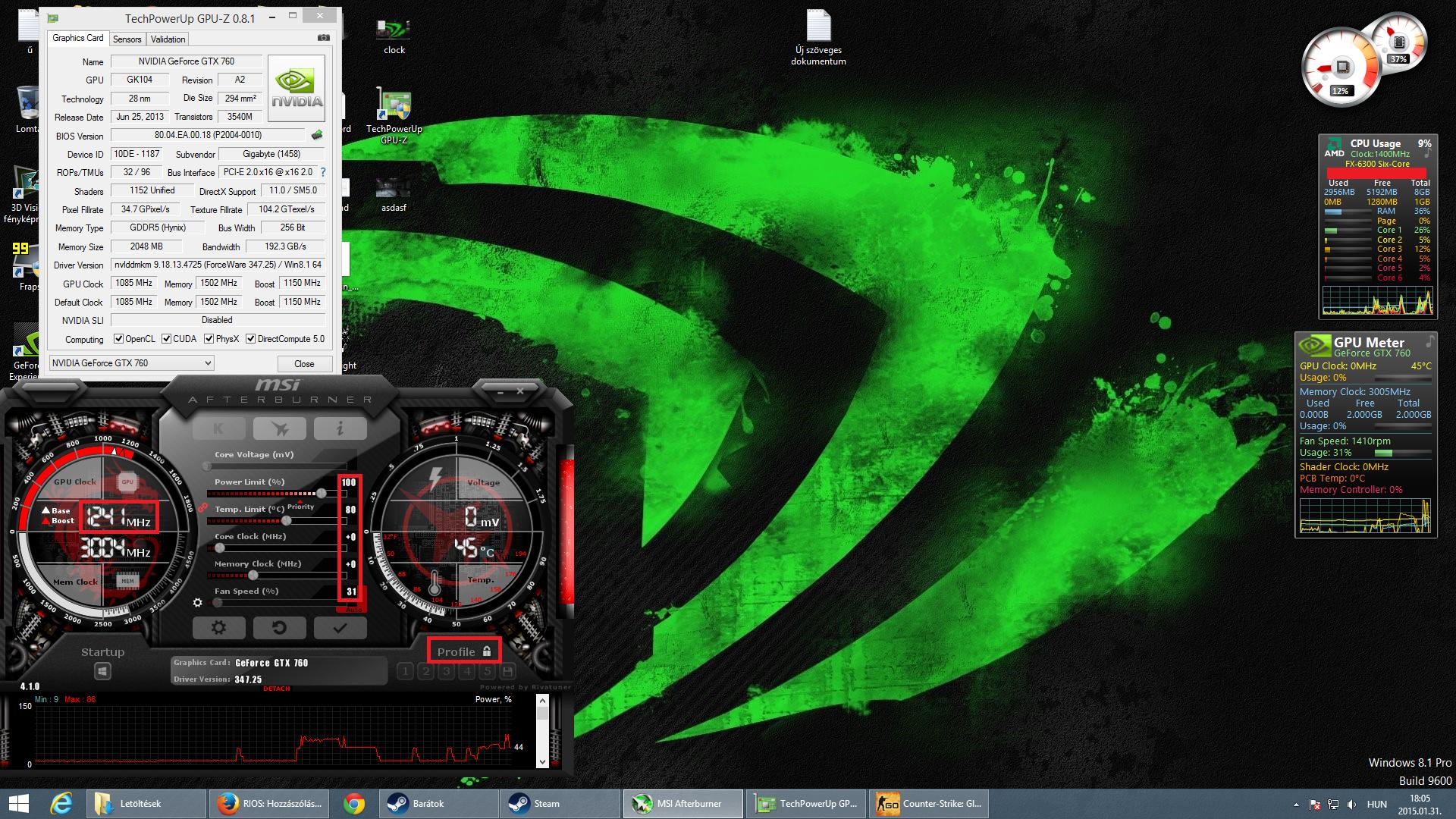Switch to Sensors tab

[x=127, y=39]
